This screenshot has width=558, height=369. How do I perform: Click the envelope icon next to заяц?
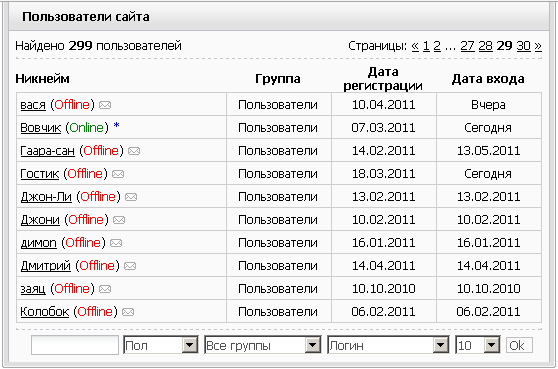tap(105, 289)
